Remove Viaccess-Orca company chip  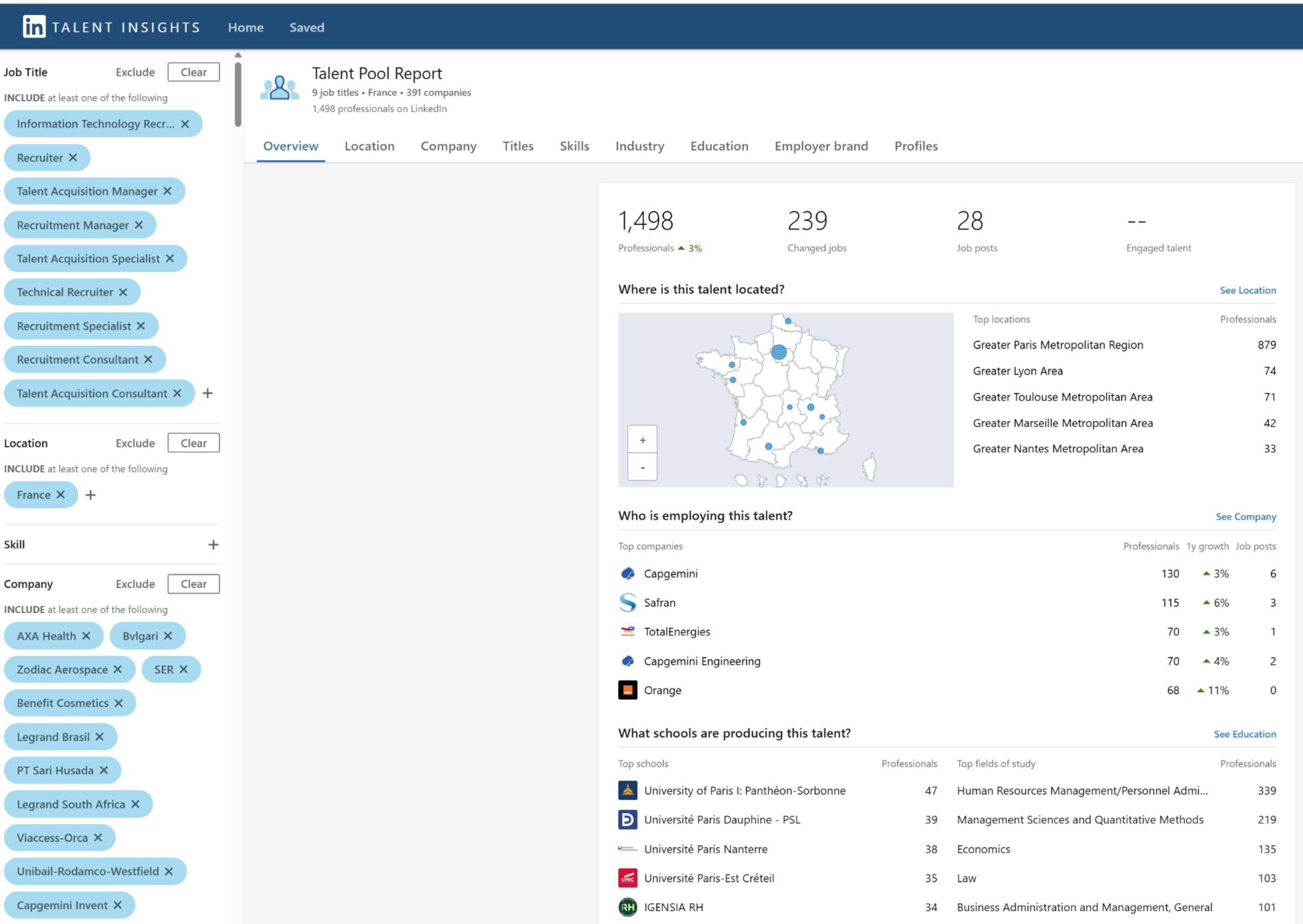coord(98,838)
